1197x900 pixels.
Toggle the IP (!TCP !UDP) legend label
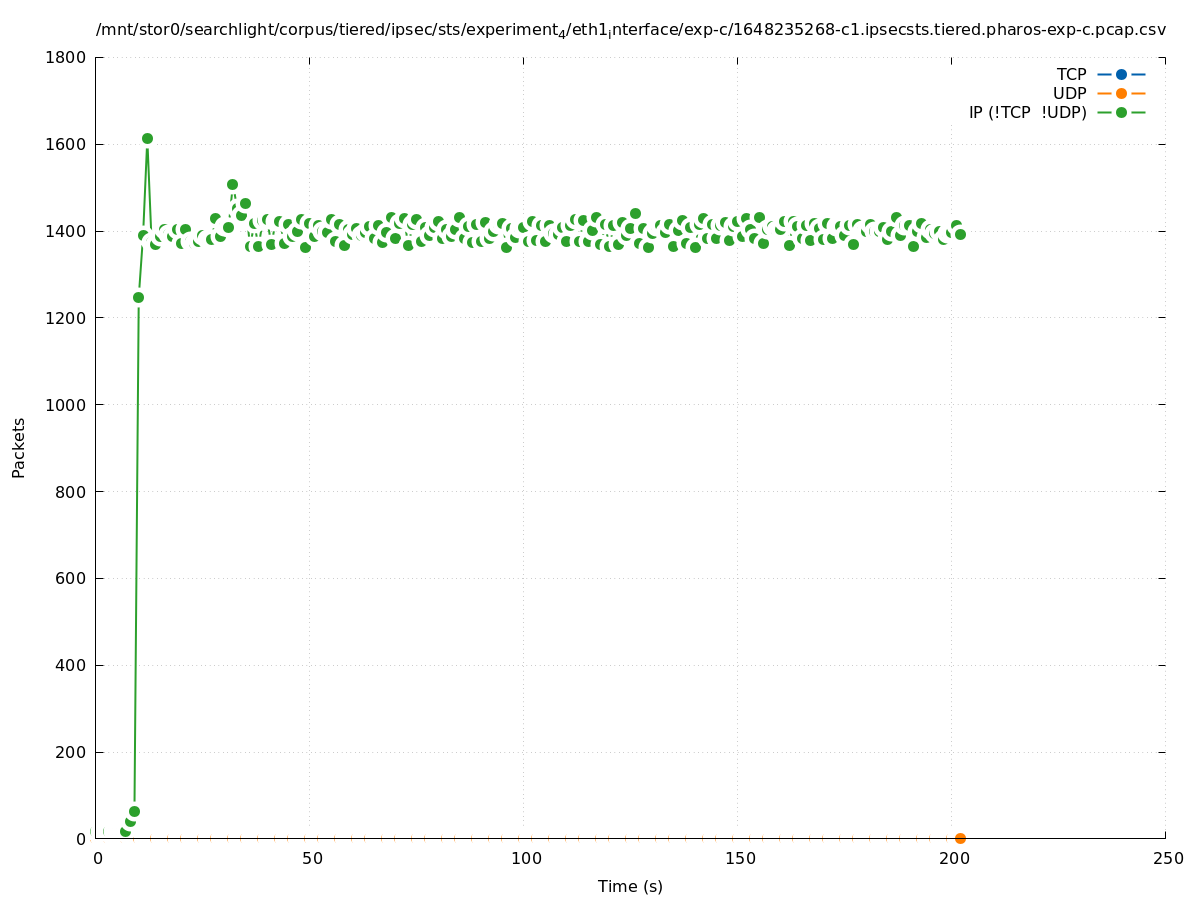click(1027, 113)
